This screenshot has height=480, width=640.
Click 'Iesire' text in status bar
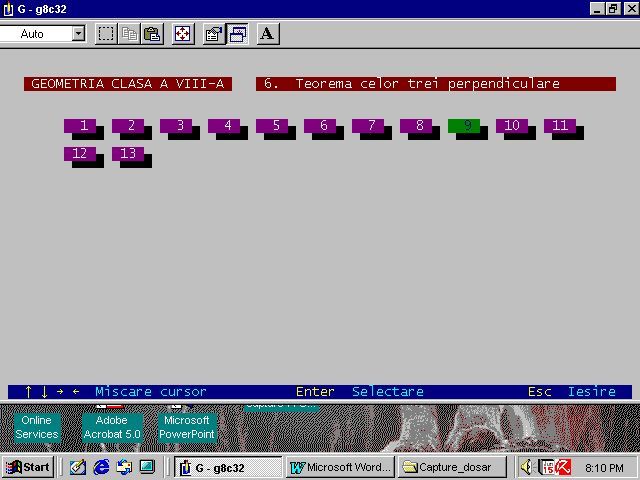592,391
